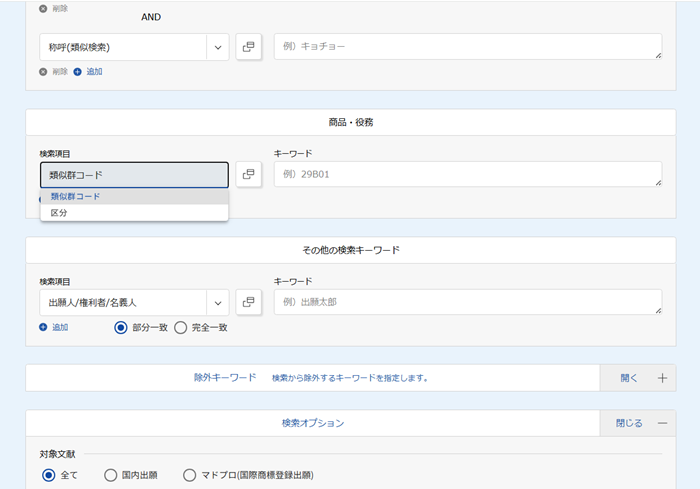Choose 区分 from the open dropdown list
The width and height of the screenshot is (700, 489).
[60, 213]
